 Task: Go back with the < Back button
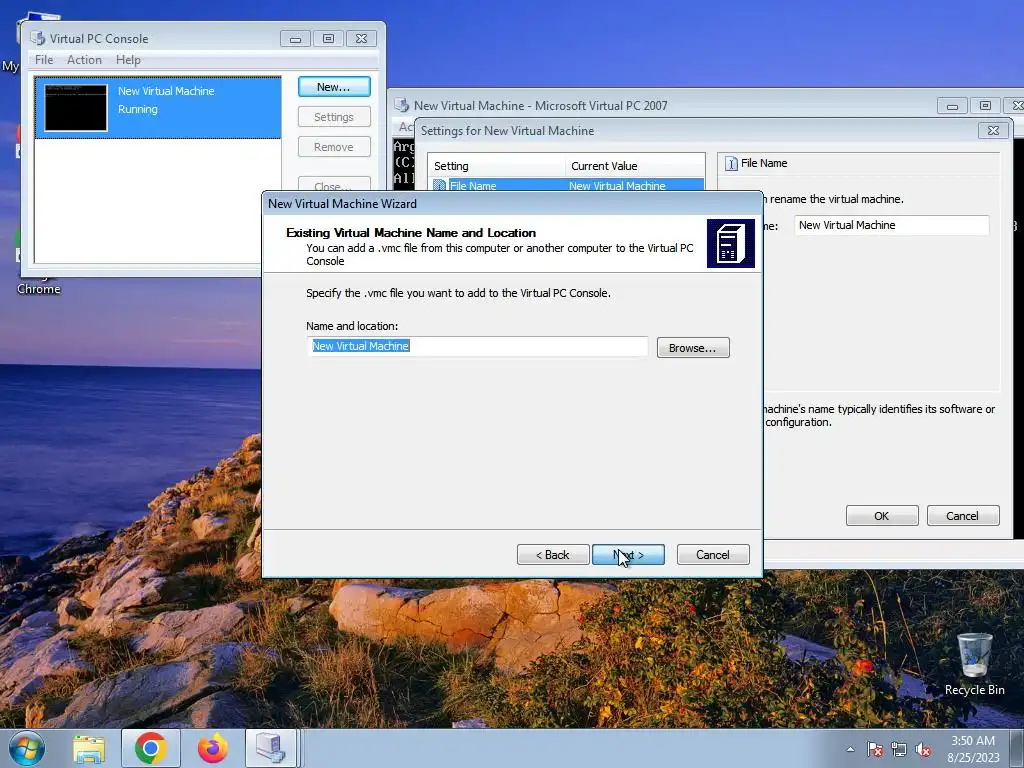click(552, 554)
